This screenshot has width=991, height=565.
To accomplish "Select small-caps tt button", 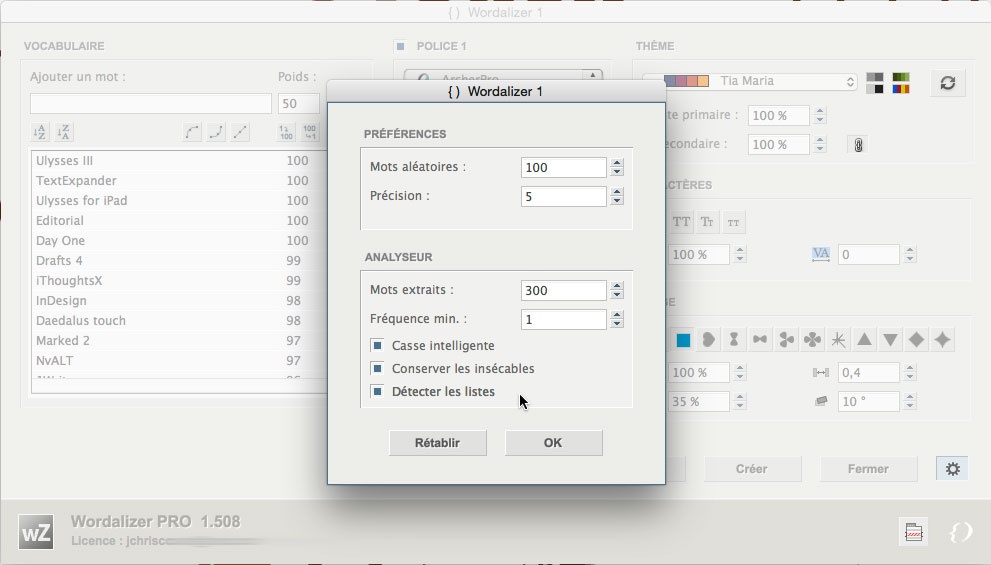I will pyautogui.click(x=733, y=222).
